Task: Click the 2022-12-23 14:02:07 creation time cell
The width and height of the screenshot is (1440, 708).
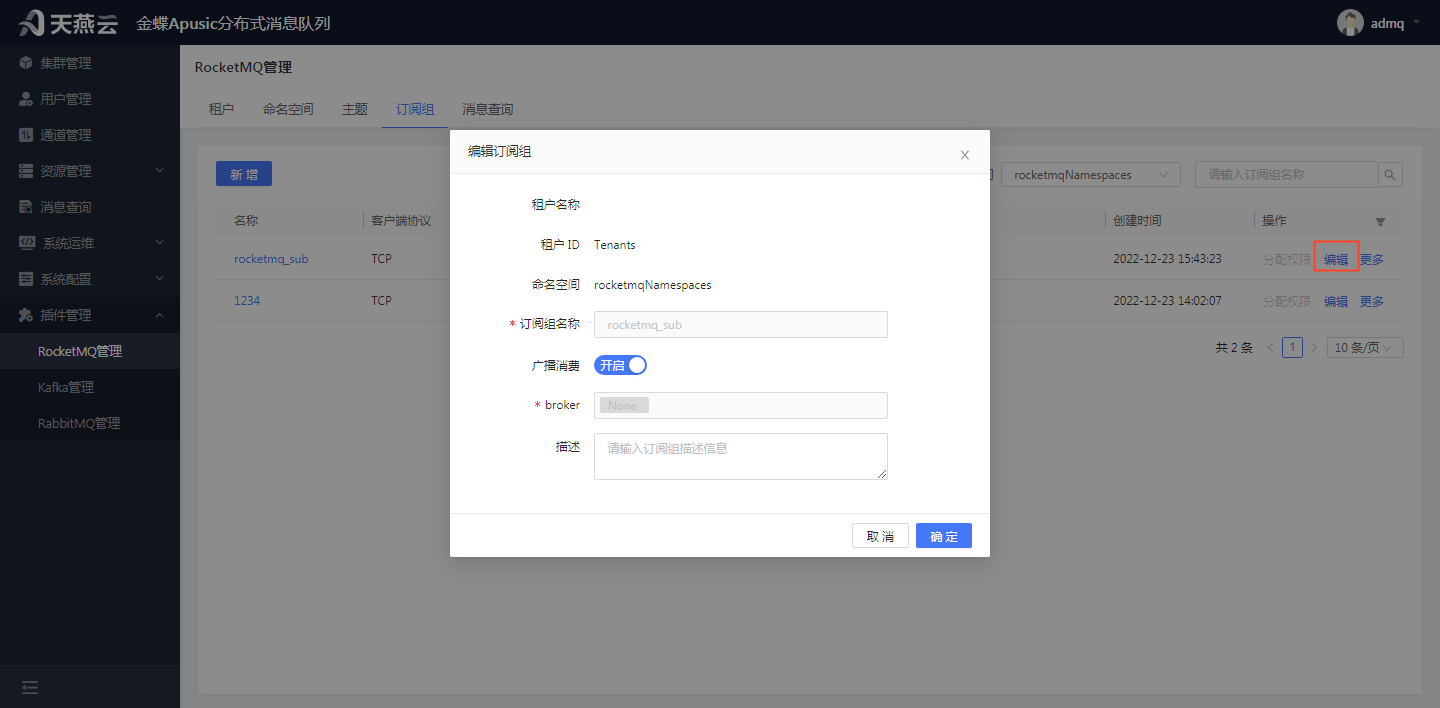Action: click(1167, 301)
